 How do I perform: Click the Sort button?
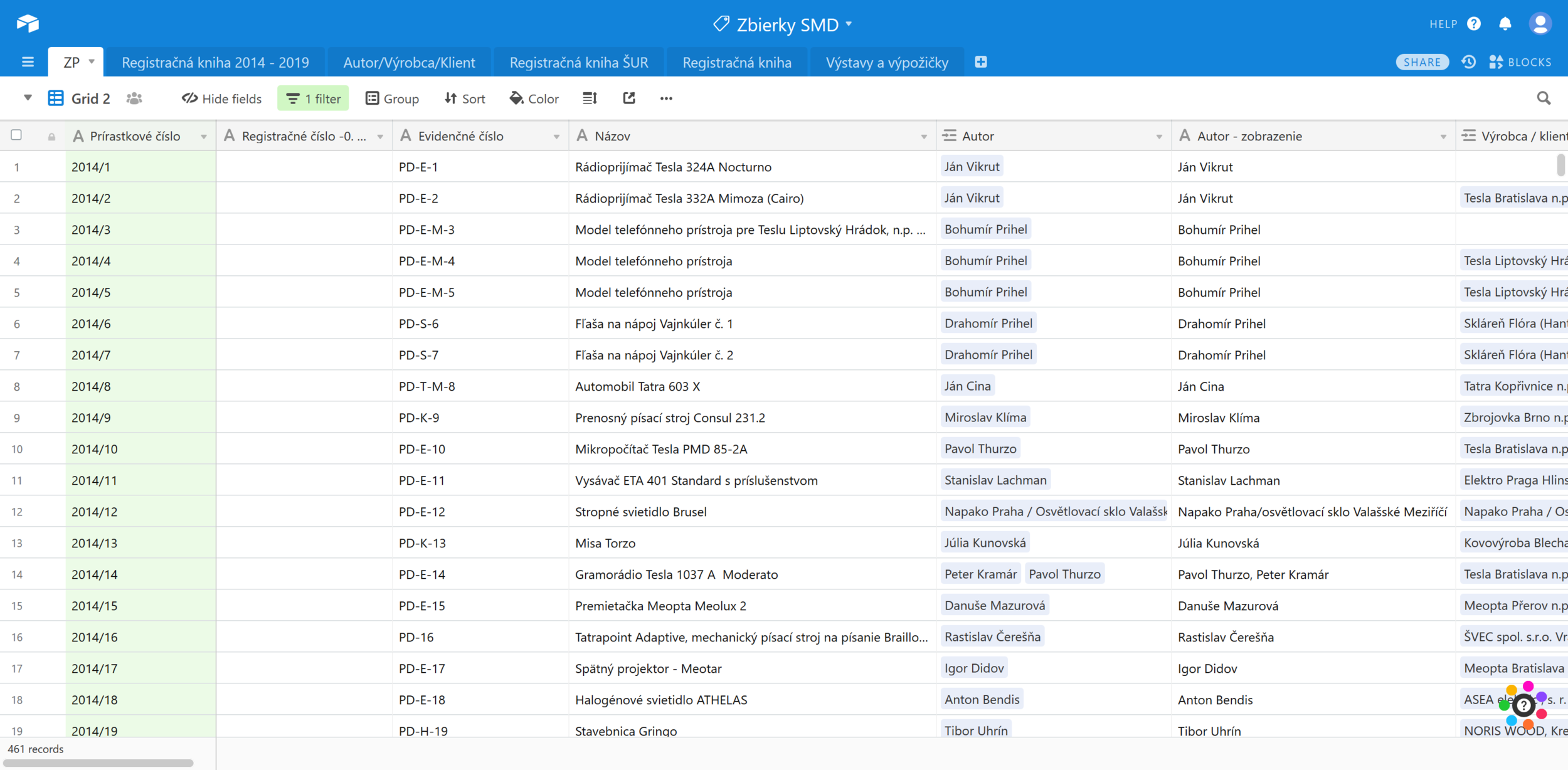pos(465,98)
